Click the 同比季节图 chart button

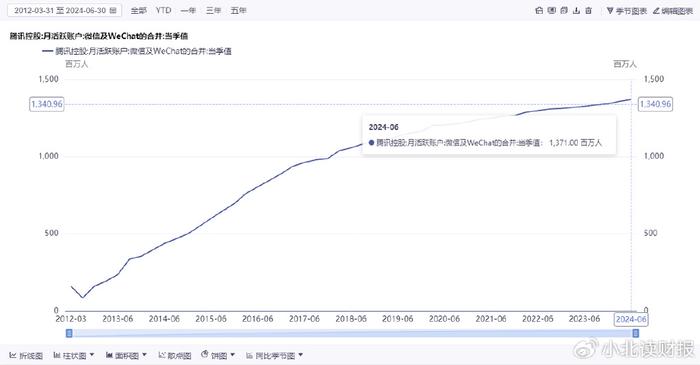point(271,355)
